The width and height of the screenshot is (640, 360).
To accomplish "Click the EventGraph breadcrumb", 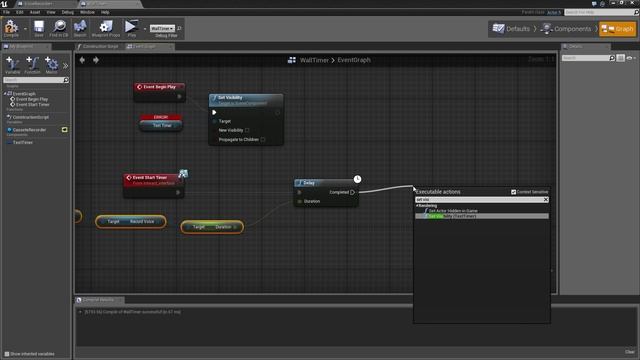I will [x=354, y=60].
